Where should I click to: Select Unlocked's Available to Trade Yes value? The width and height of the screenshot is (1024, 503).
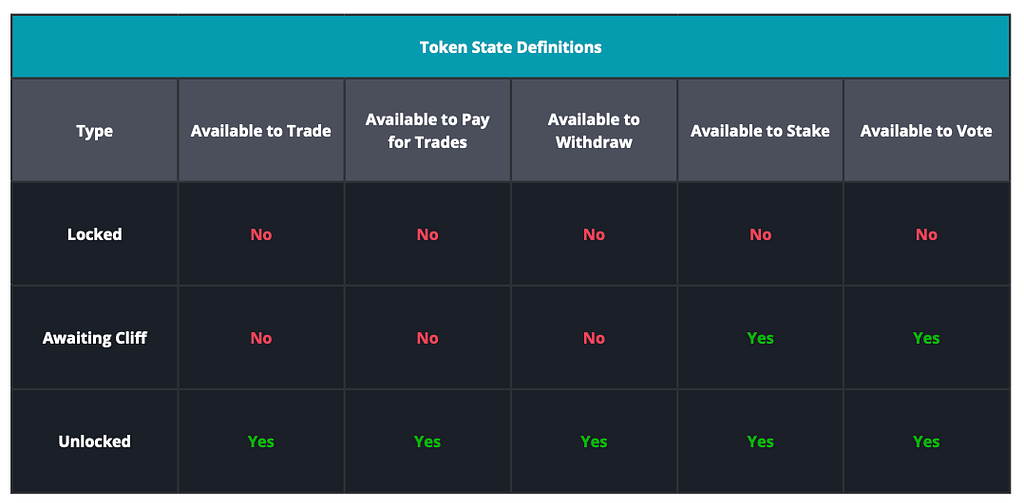point(261,442)
